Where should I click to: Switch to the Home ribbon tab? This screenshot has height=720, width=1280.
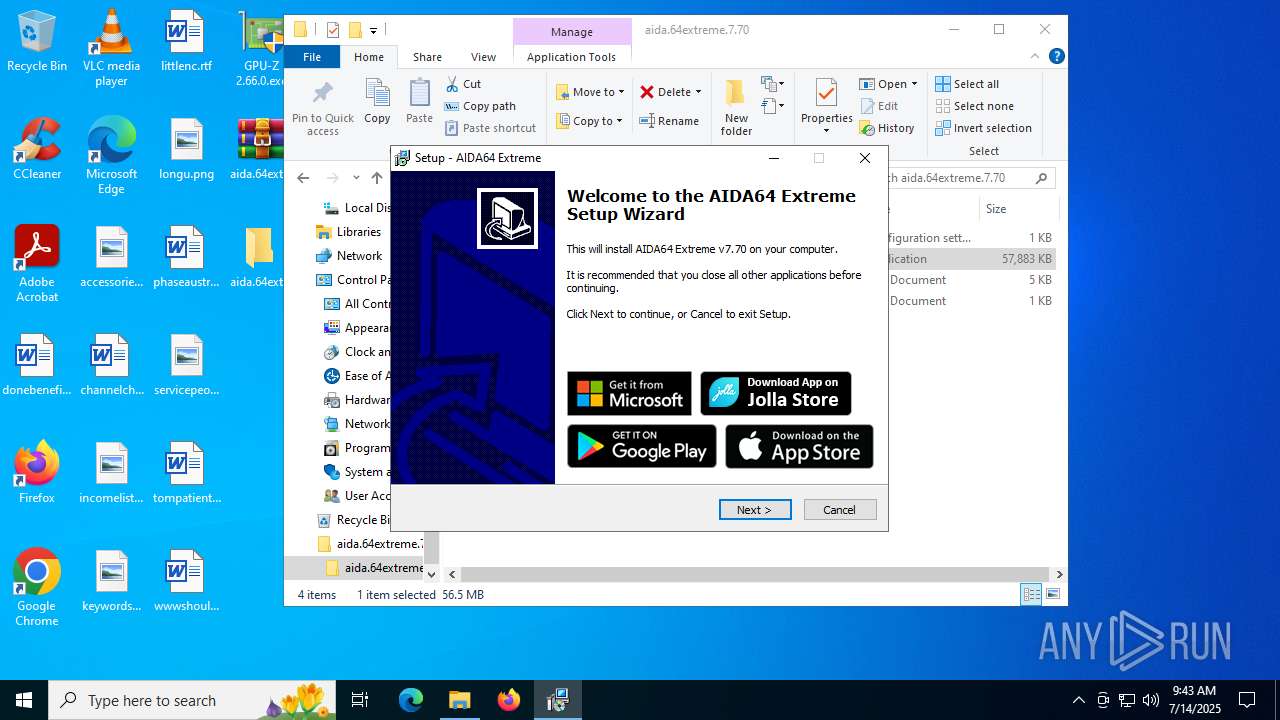coord(369,57)
